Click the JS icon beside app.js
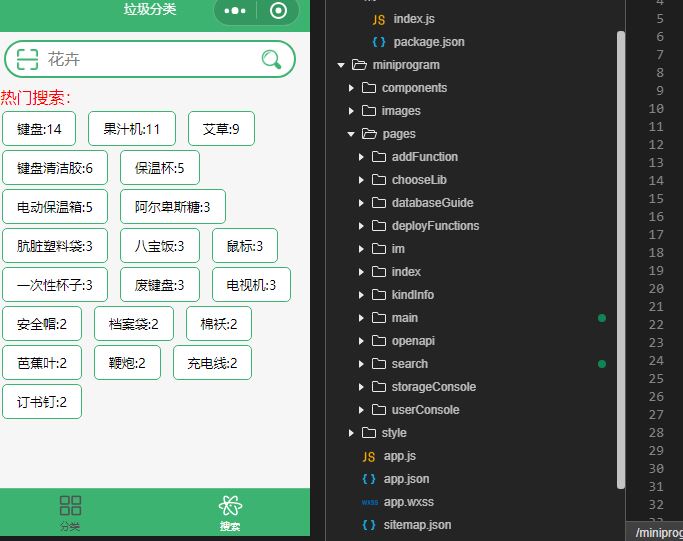The image size is (683, 541). (x=369, y=456)
